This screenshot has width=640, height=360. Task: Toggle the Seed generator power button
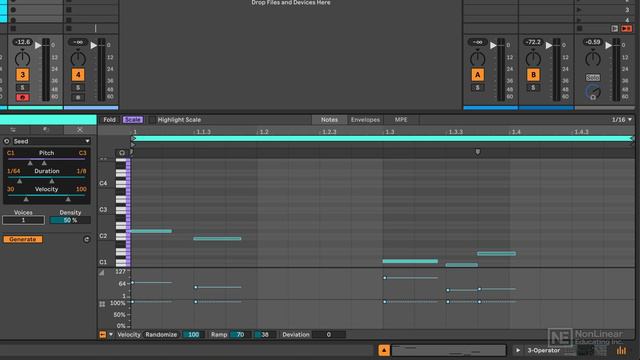point(6,141)
